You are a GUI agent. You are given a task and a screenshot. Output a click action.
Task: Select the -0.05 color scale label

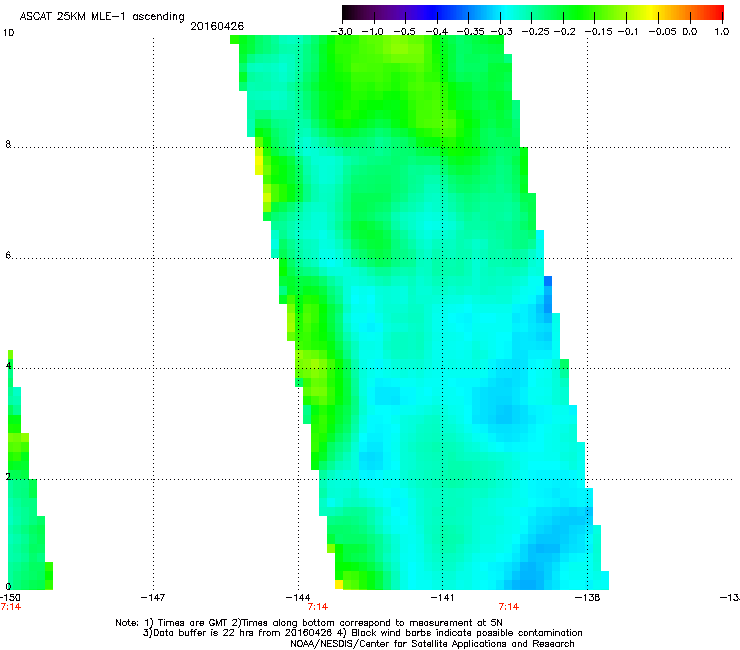click(x=663, y=32)
